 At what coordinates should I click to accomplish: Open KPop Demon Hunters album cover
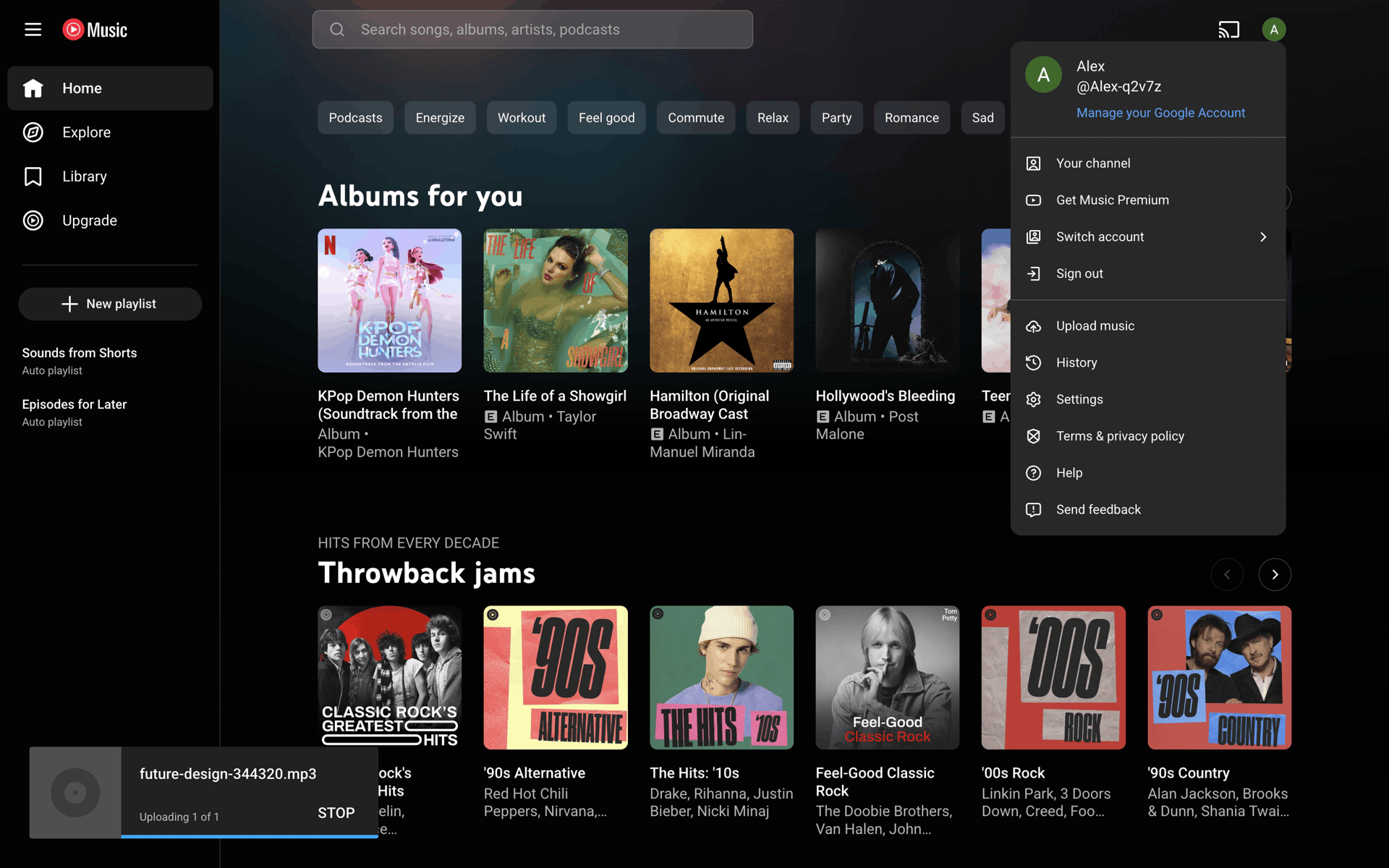click(x=389, y=301)
